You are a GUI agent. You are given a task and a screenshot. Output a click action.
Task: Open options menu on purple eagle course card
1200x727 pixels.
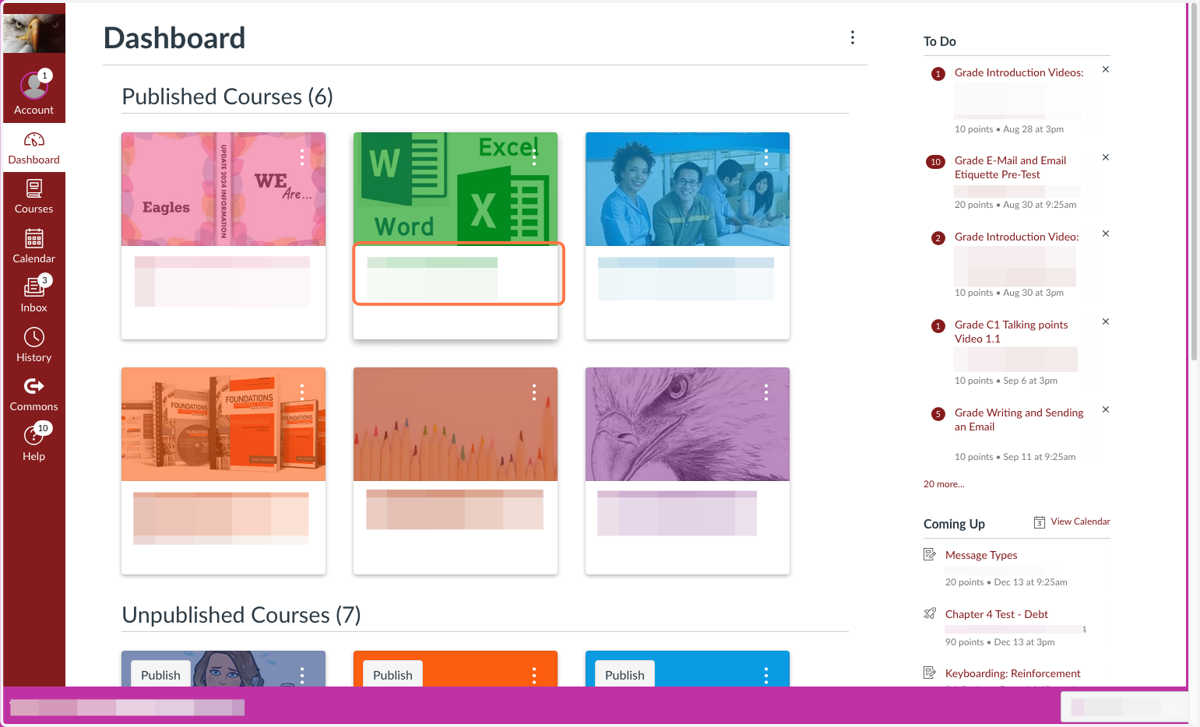(766, 392)
